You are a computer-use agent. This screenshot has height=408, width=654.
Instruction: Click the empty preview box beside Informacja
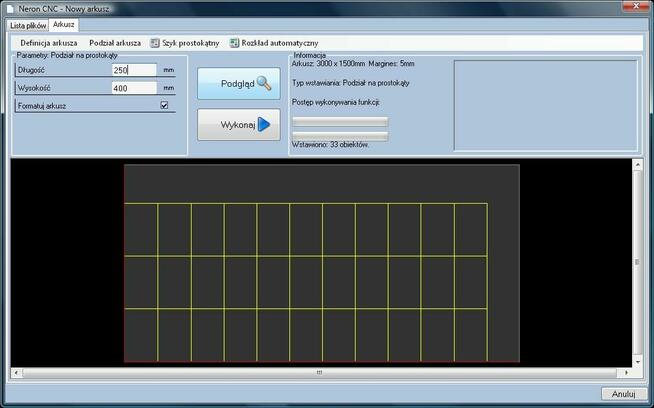click(545, 105)
